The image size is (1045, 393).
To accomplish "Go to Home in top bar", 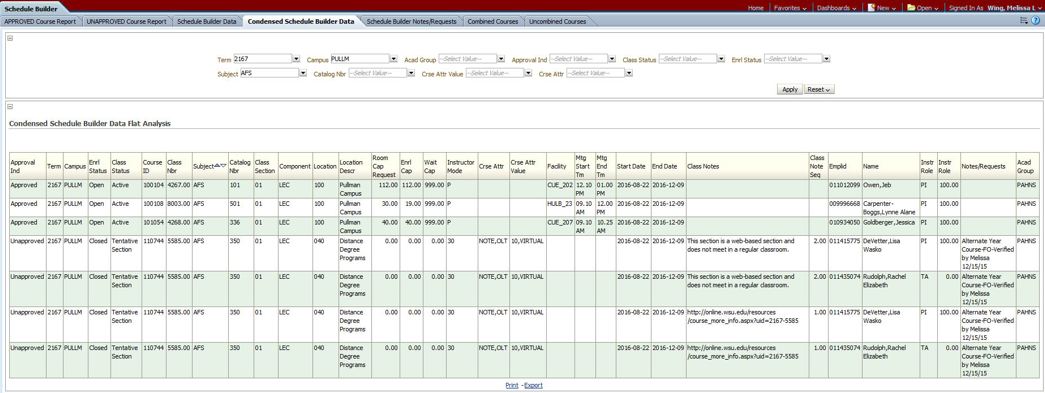I will click(755, 8).
